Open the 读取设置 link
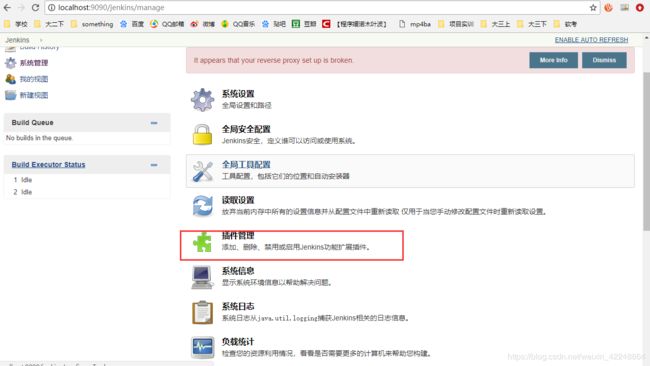 tap(238, 200)
